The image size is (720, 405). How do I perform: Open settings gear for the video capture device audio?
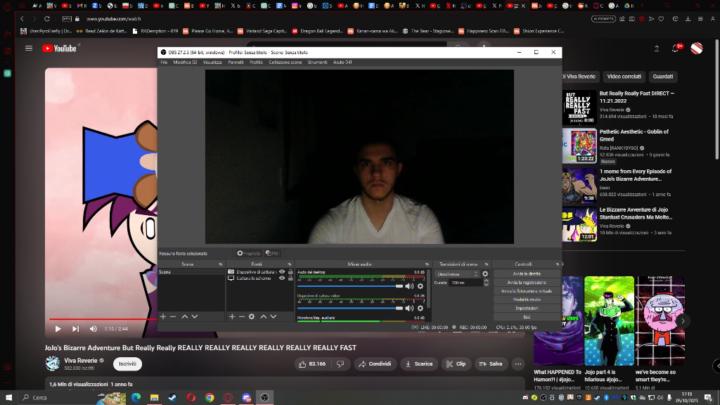[x=420, y=308]
